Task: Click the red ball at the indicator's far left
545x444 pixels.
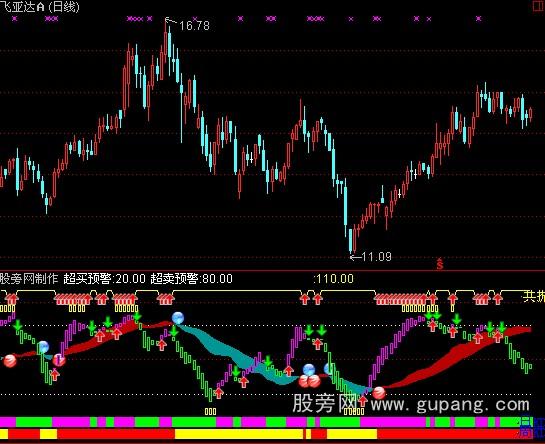Action: point(10,361)
